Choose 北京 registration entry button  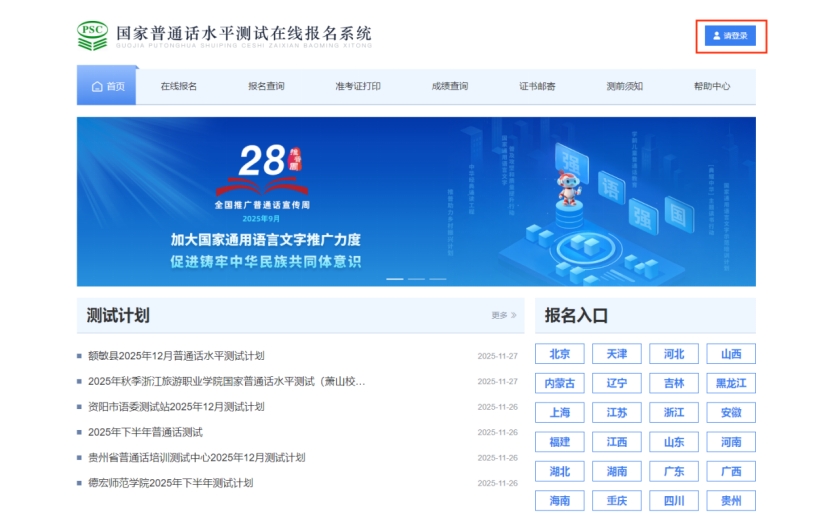tap(560, 354)
